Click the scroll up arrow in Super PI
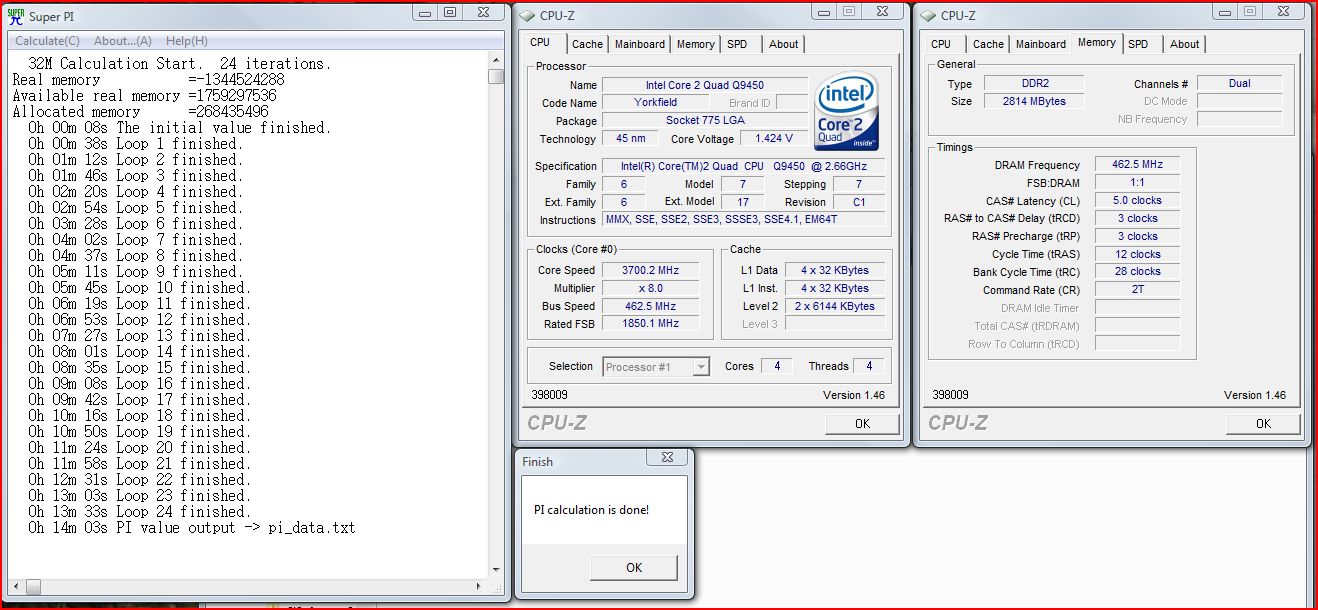This screenshot has width=1318, height=610. [496, 59]
